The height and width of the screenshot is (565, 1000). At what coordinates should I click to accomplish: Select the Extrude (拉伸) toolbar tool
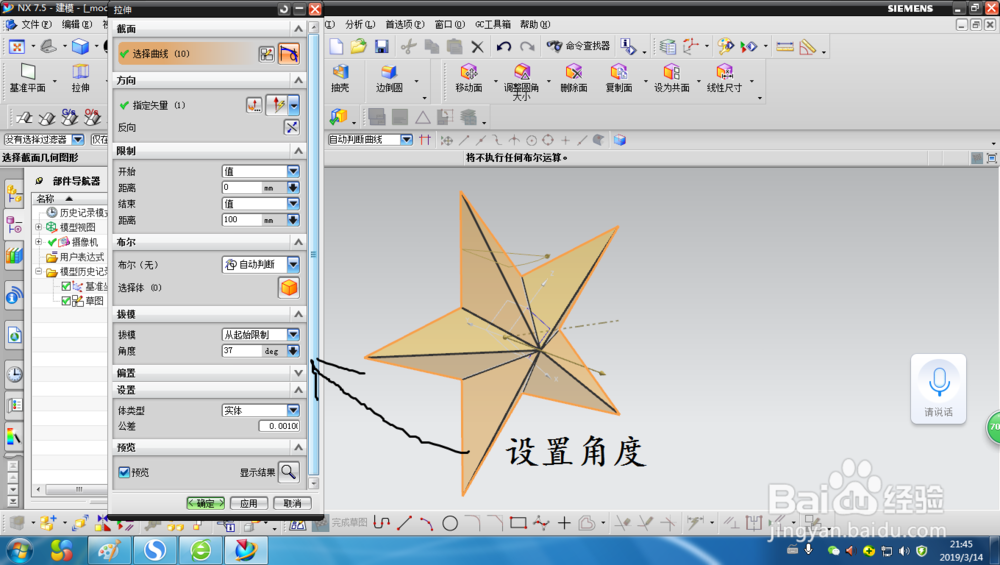click(80, 78)
